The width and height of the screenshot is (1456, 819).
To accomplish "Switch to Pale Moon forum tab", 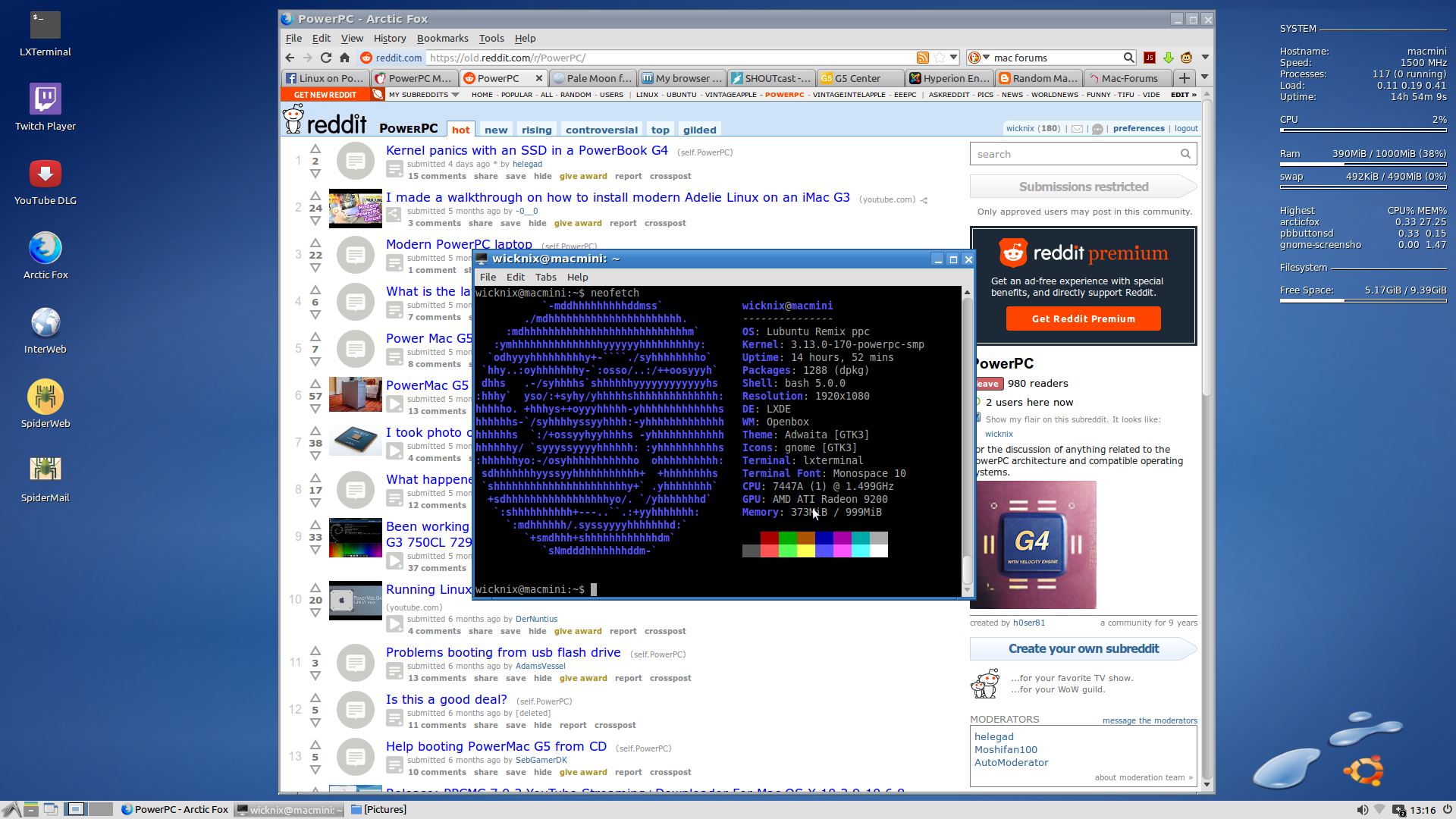I will point(592,78).
